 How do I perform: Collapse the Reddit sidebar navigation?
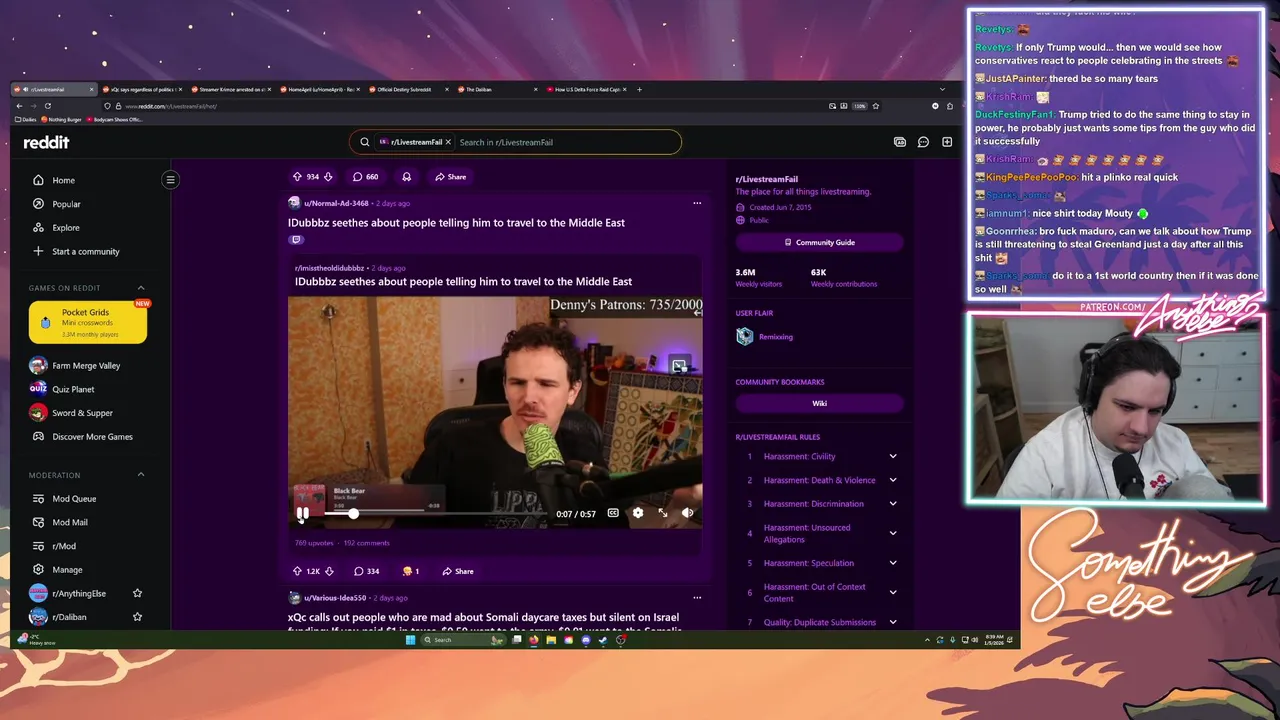pyautogui.click(x=170, y=180)
